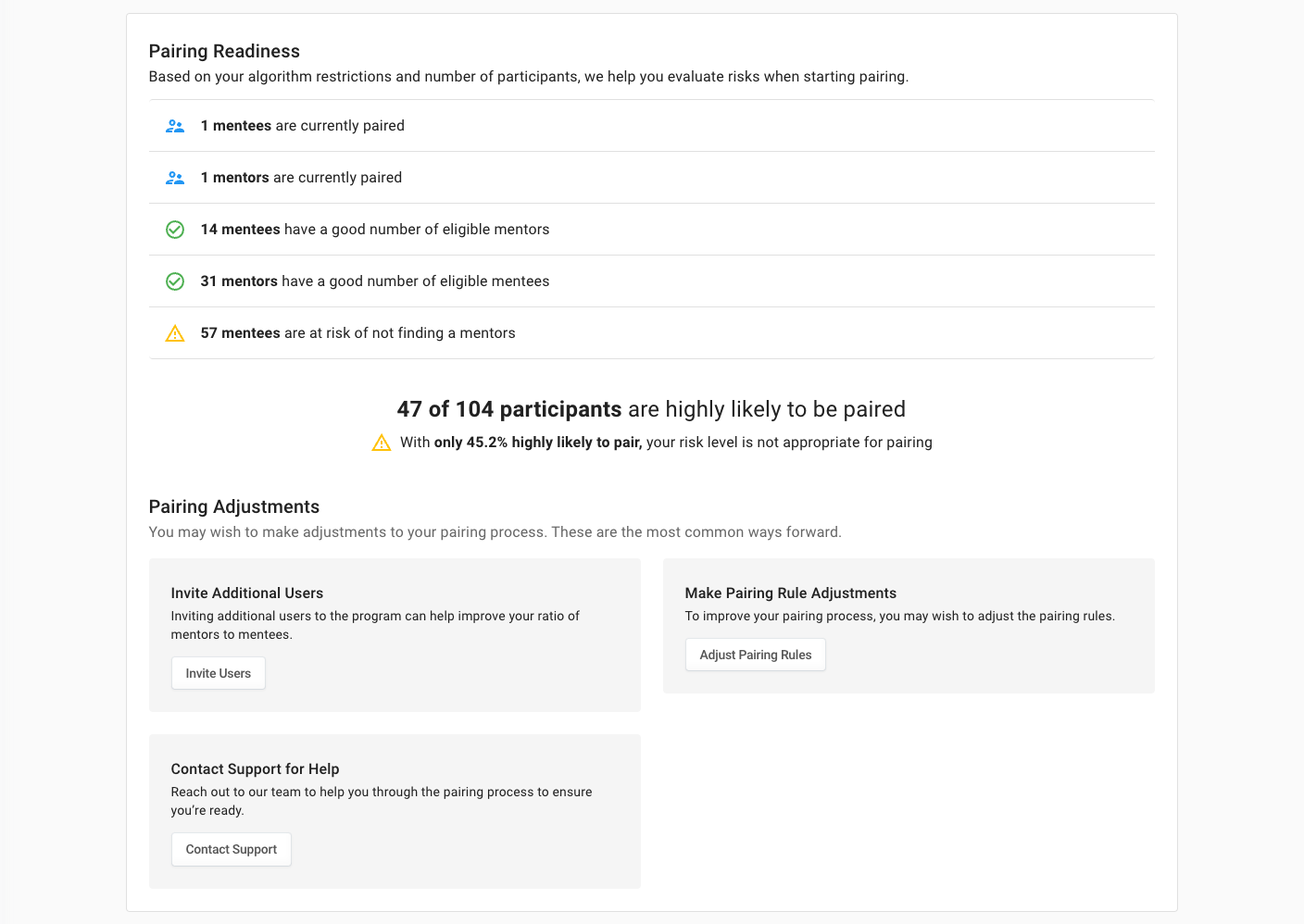Open the Invite Additional Users card
The height and width of the screenshot is (924, 1304).
[x=395, y=635]
